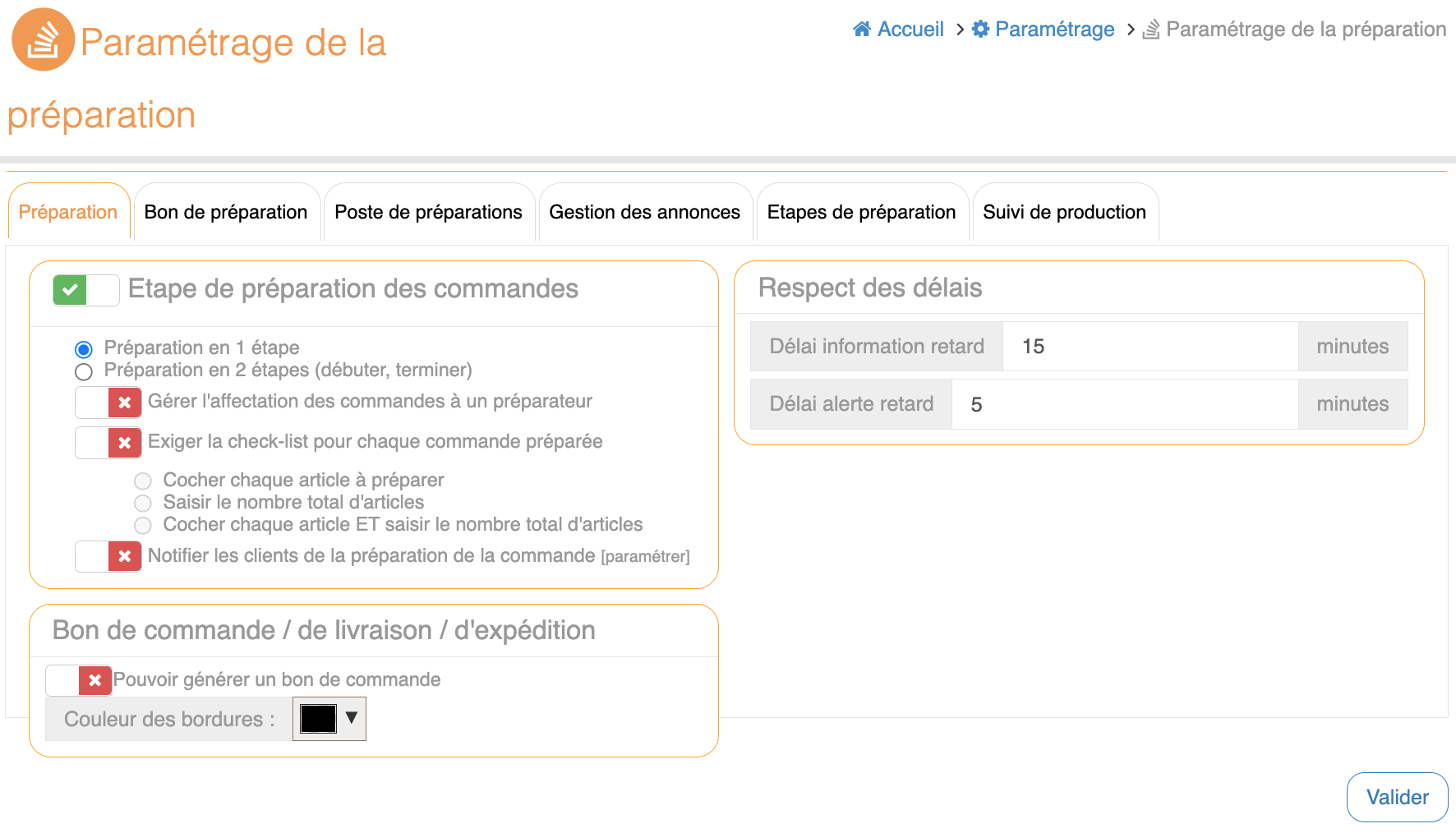1456x833 pixels.
Task: Click the red X beside Exiger la check-list
Action: (x=125, y=443)
